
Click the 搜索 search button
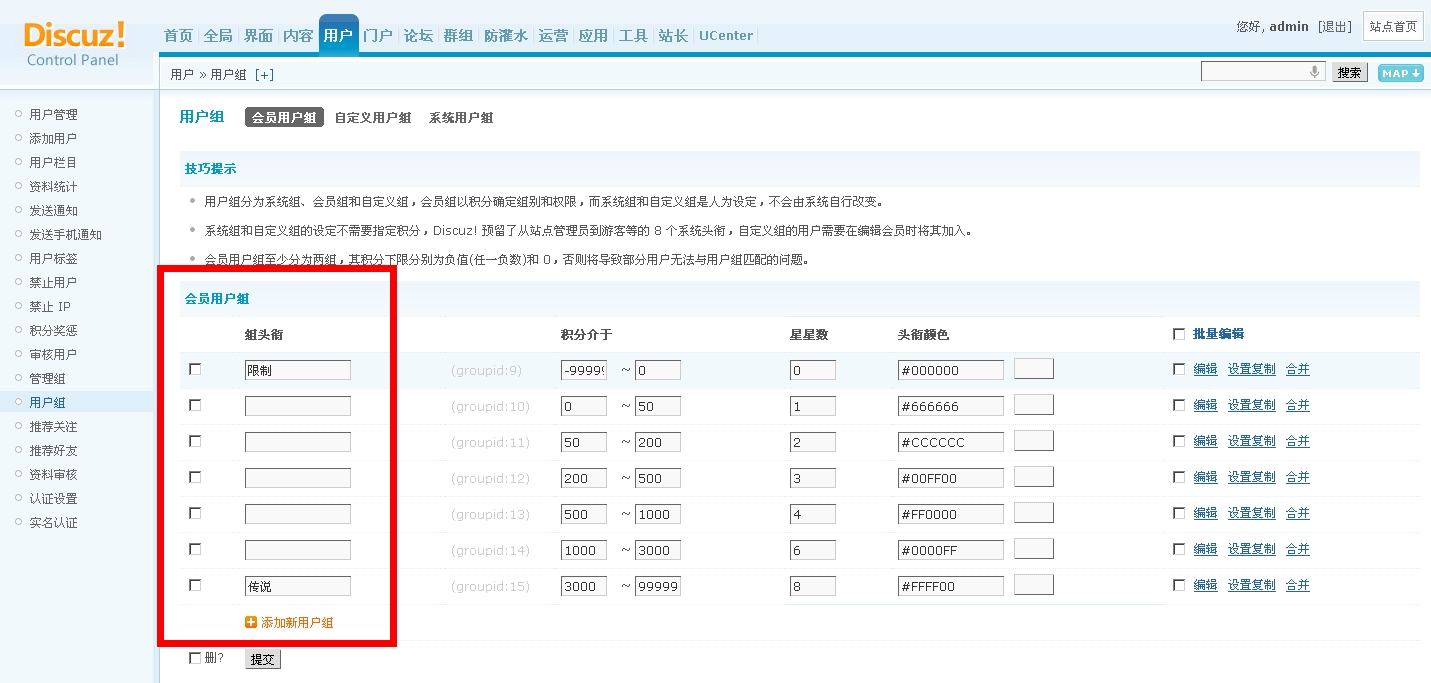point(1350,72)
